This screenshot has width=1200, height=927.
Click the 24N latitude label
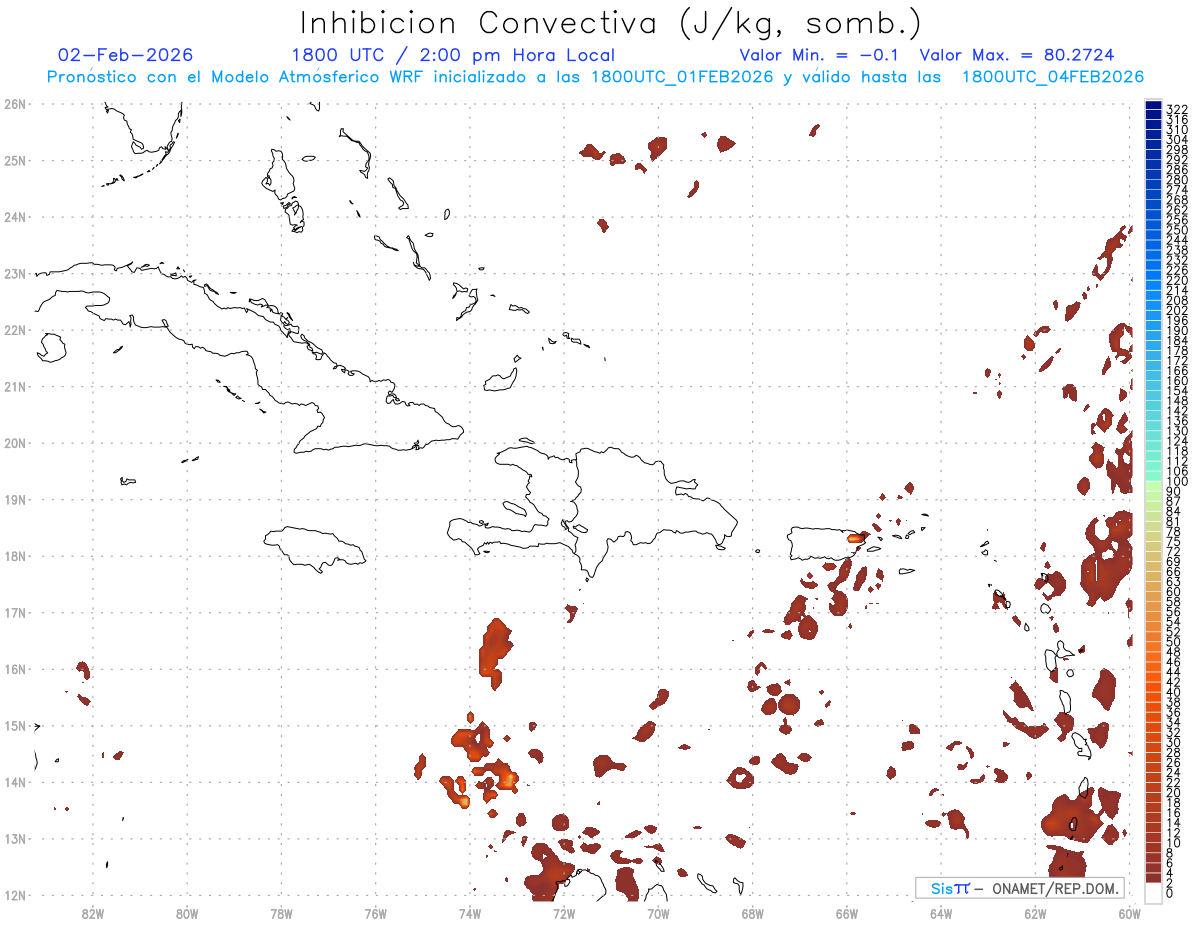click(x=14, y=216)
